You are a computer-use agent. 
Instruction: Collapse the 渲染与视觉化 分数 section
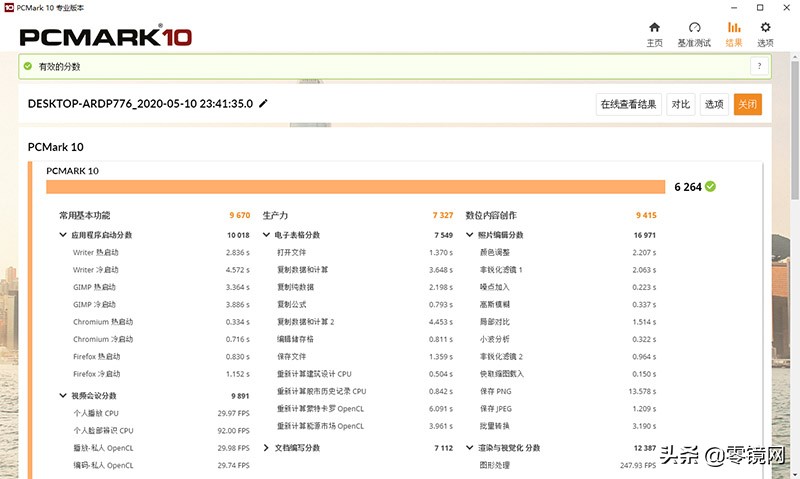click(469, 447)
